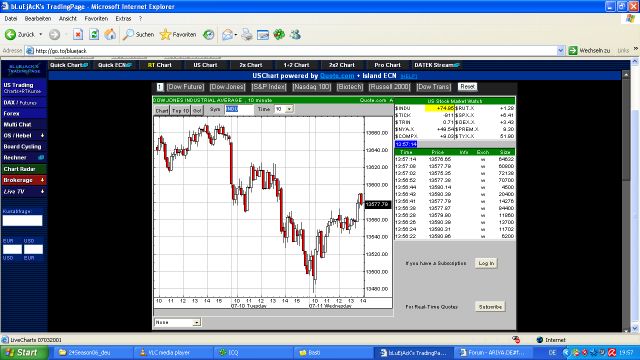Image resolution: width=640 pixels, height=360 pixels.
Task: Click the popup-blocked icon in status bar
Action: coord(516,340)
